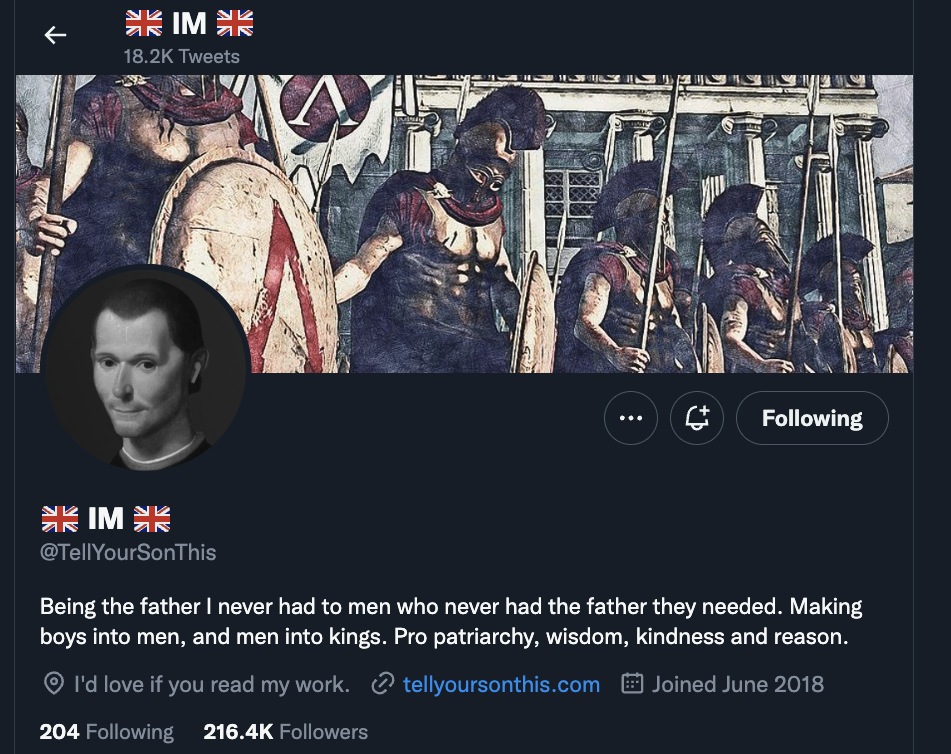951x754 pixels.
Task: Open the three-dots more options menu
Action: (x=631, y=418)
